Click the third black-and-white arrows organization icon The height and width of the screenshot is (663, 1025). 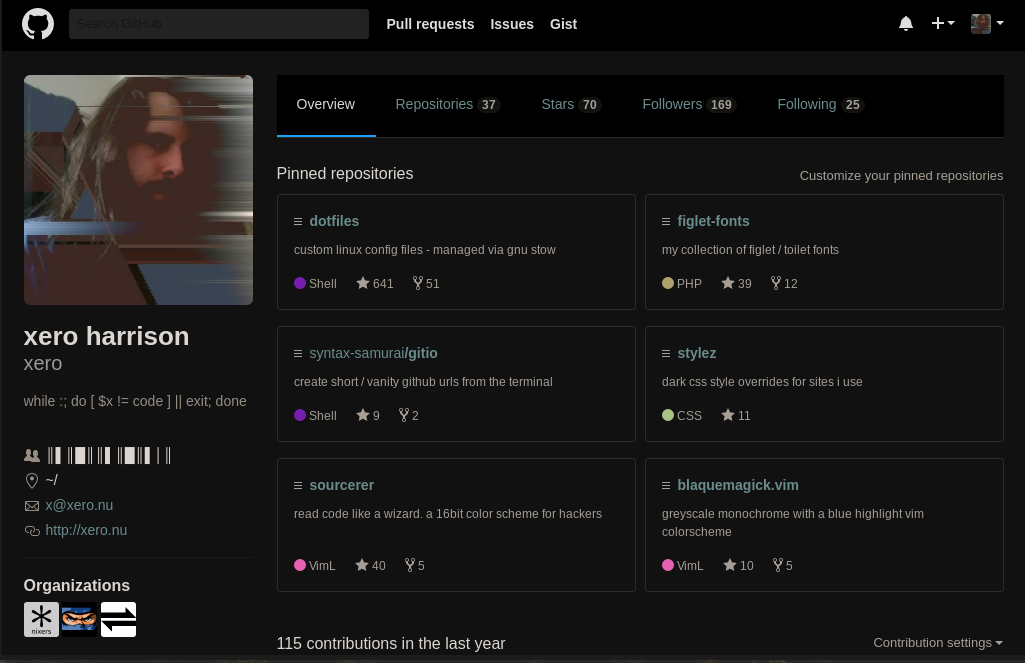click(x=117, y=619)
